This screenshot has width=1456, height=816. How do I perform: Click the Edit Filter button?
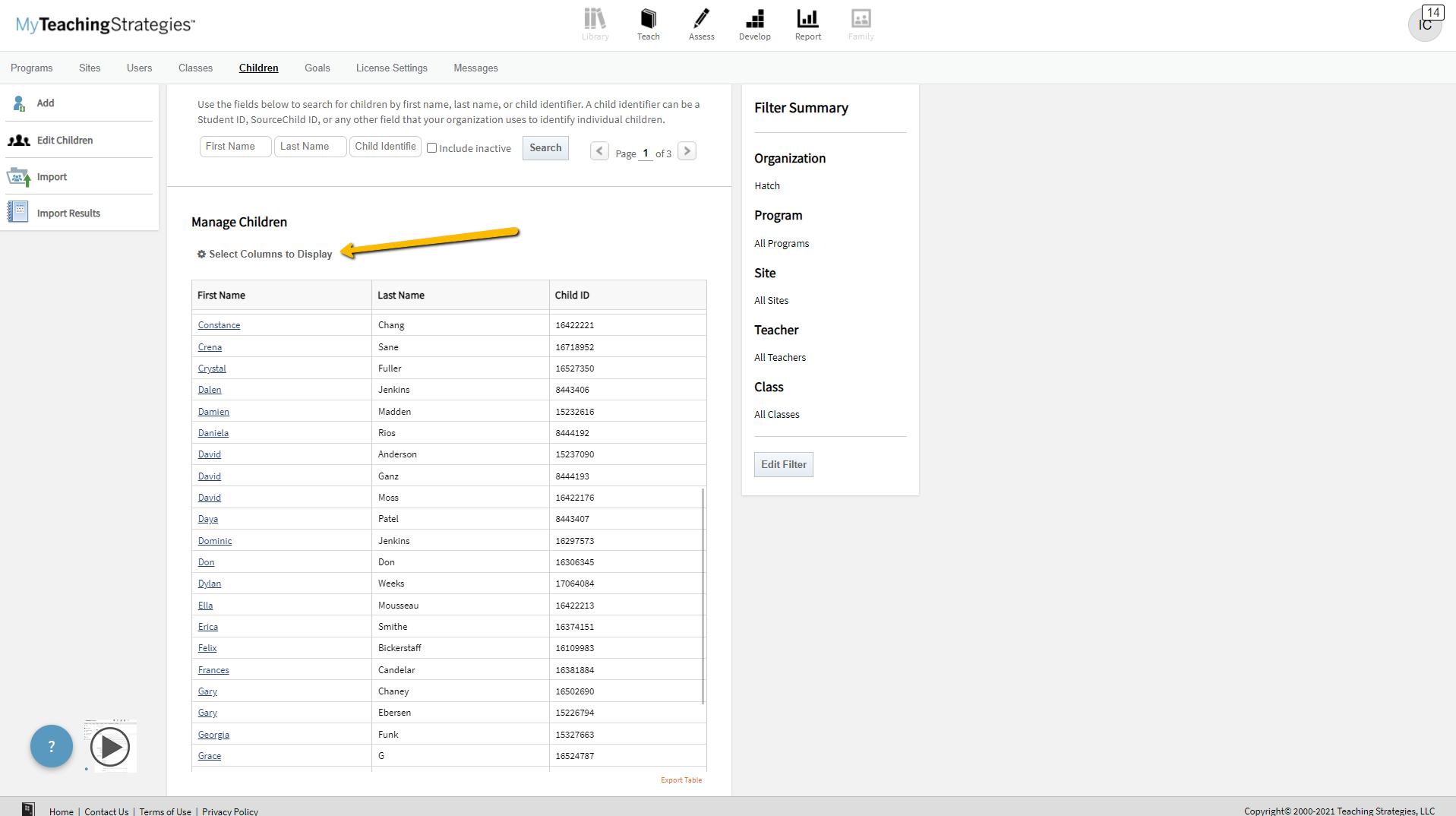[x=783, y=464]
